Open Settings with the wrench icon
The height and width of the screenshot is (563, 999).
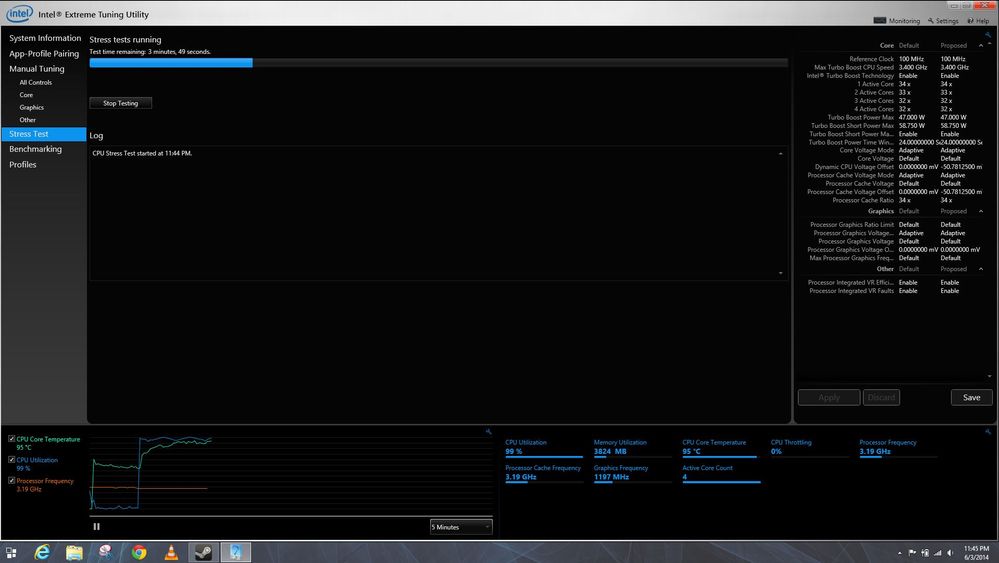tap(943, 20)
